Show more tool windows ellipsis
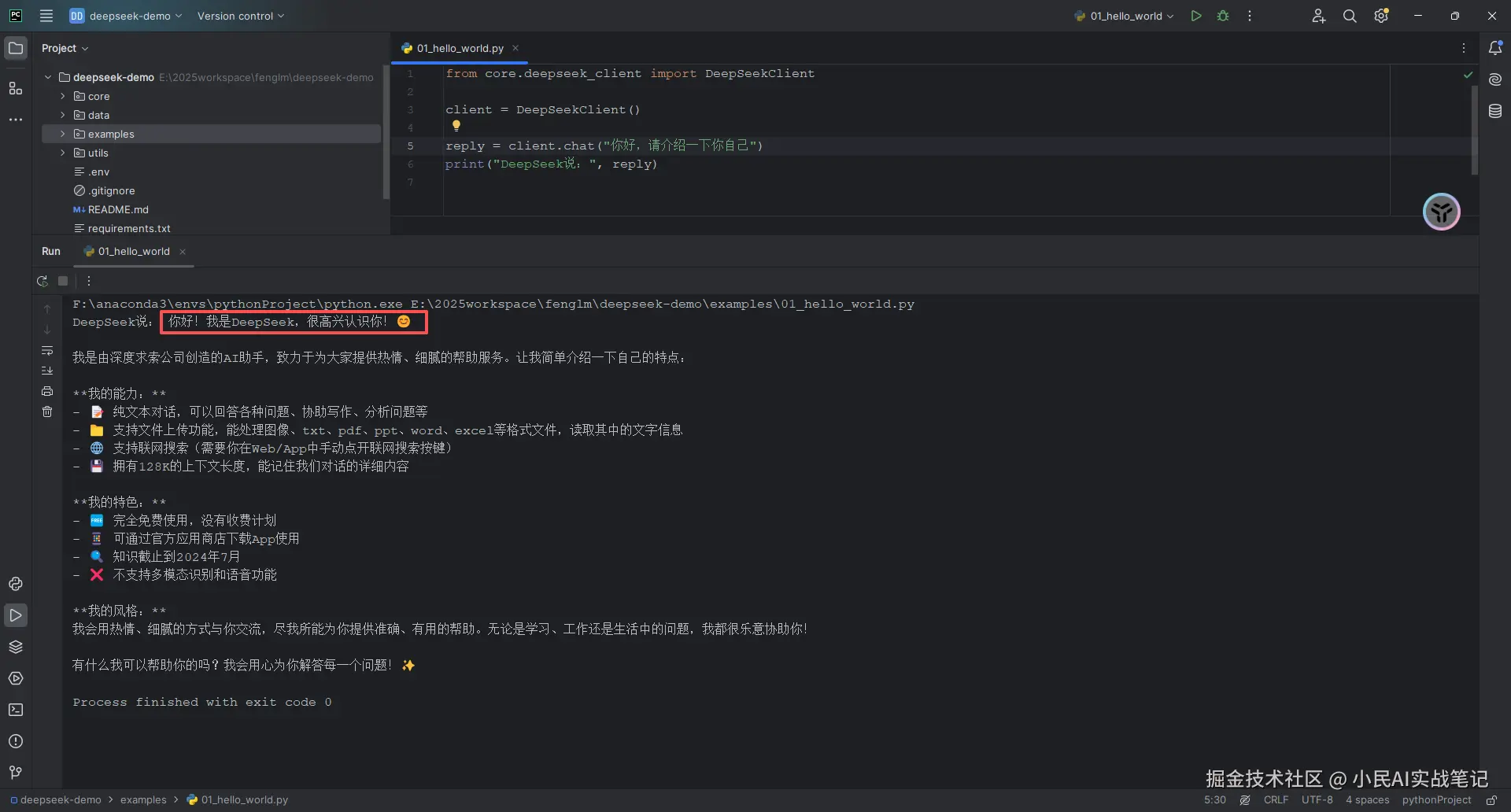The width and height of the screenshot is (1511, 812). click(16, 120)
